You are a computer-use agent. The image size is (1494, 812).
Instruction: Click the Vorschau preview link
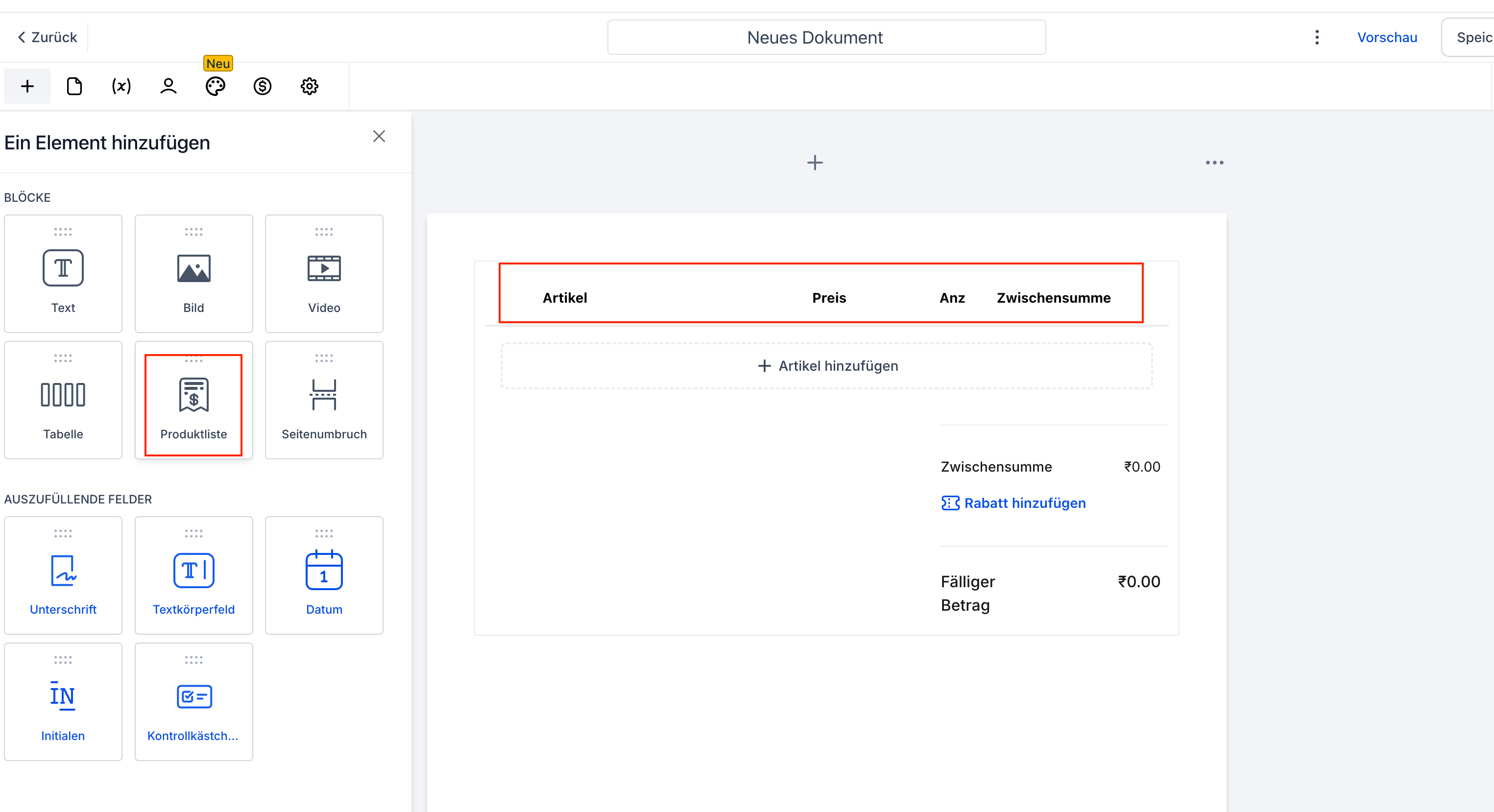tap(1387, 37)
